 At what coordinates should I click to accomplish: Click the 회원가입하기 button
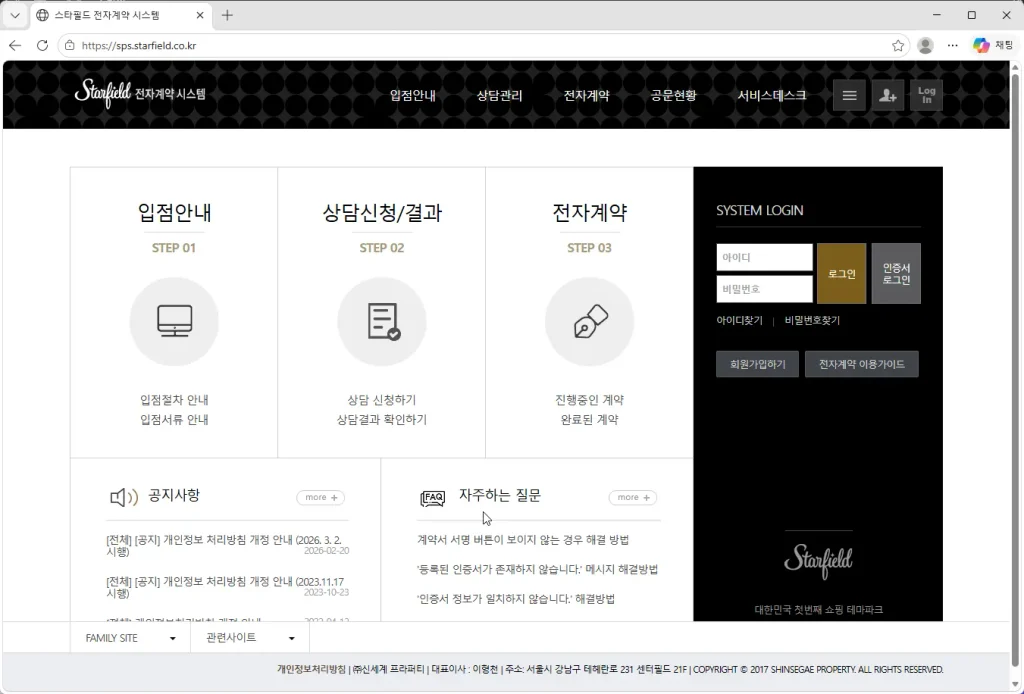(x=758, y=364)
